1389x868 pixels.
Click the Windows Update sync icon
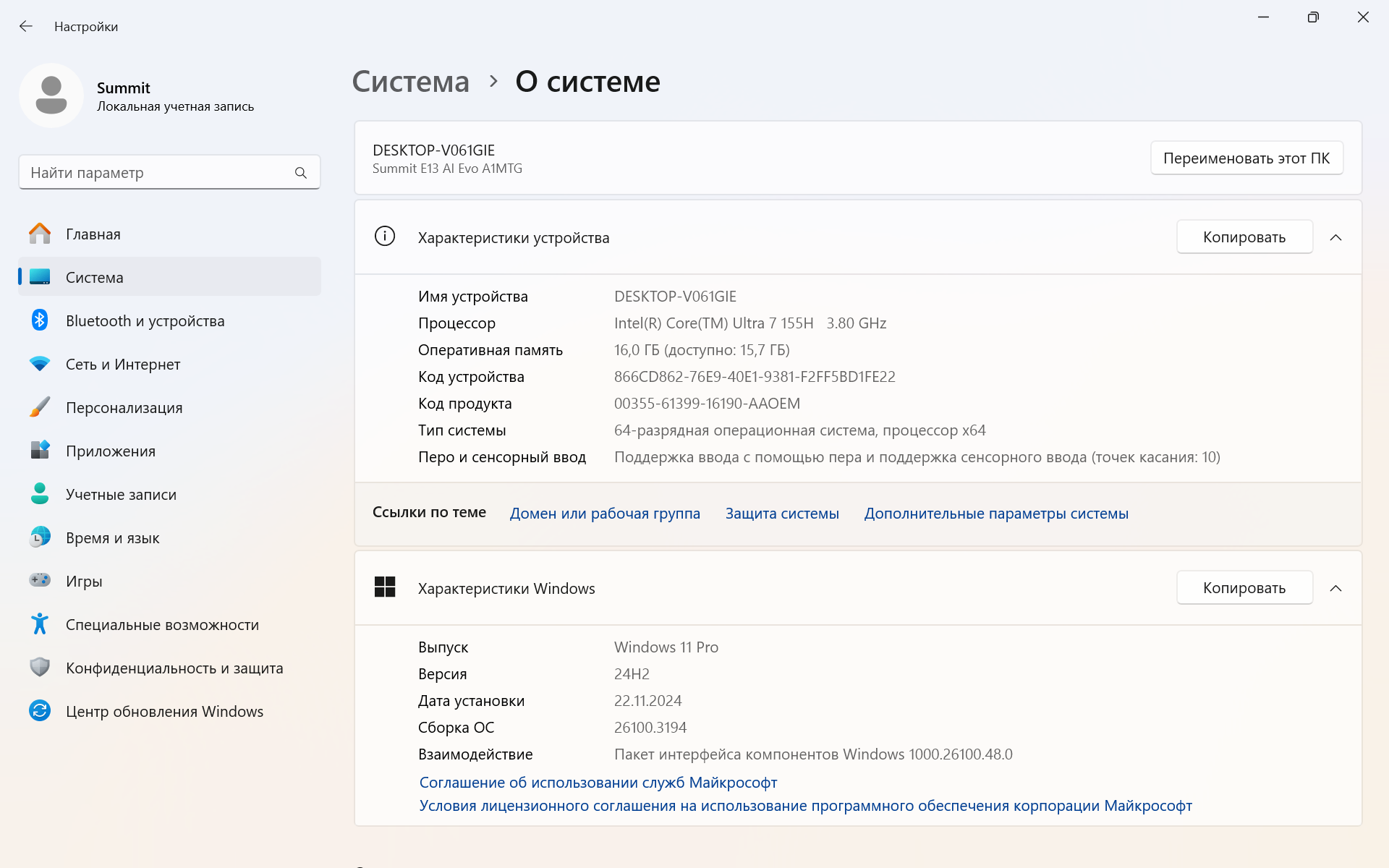pos(40,711)
